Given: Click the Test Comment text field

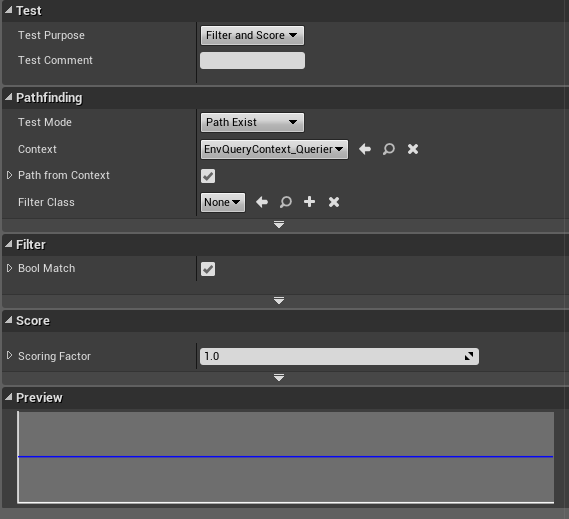Looking at the screenshot, I should point(252,61).
